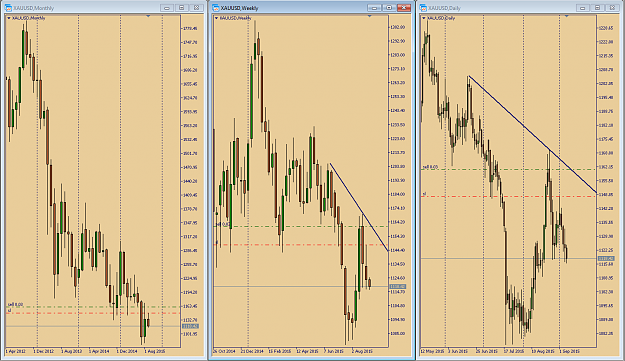Open the triangle menu beside the XAUUSD,Daily chart label
This screenshot has height=361, width=625.
(x=424, y=18)
